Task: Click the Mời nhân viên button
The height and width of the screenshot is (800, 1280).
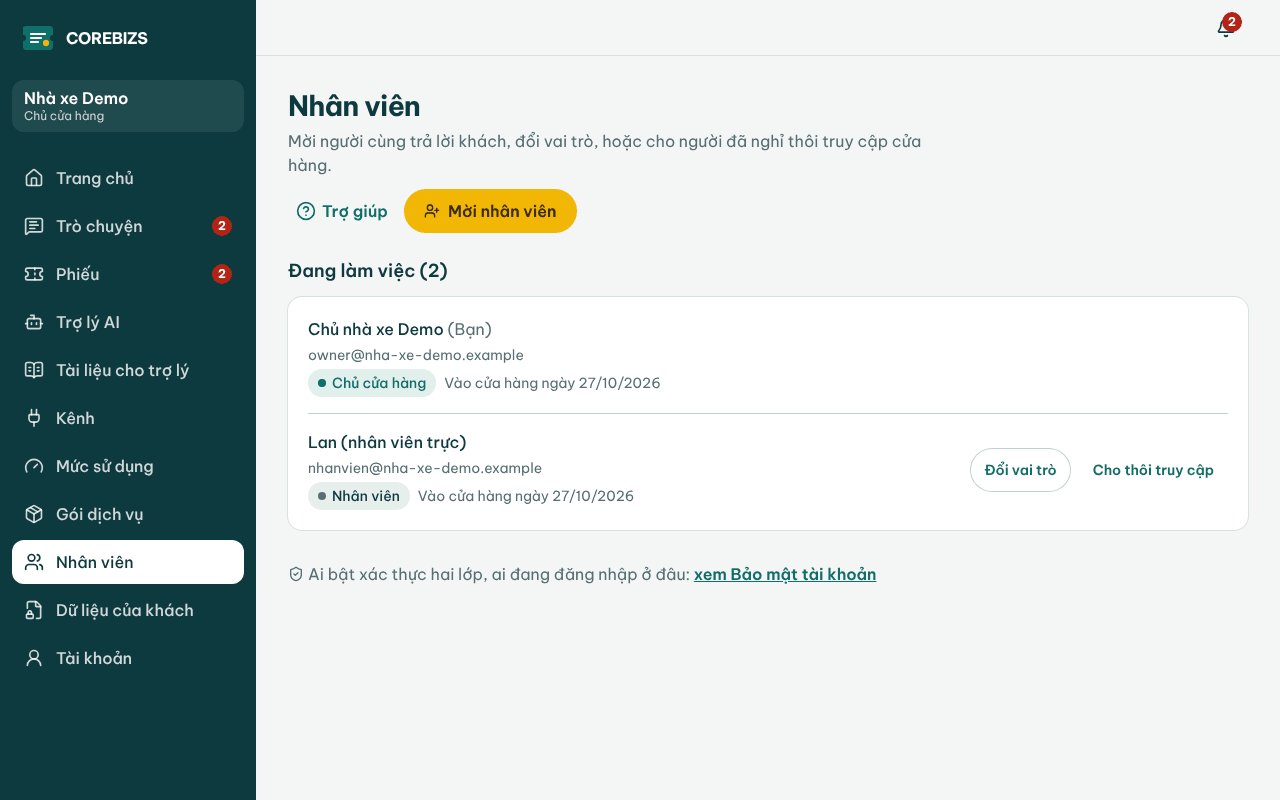Action: (490, 211)
